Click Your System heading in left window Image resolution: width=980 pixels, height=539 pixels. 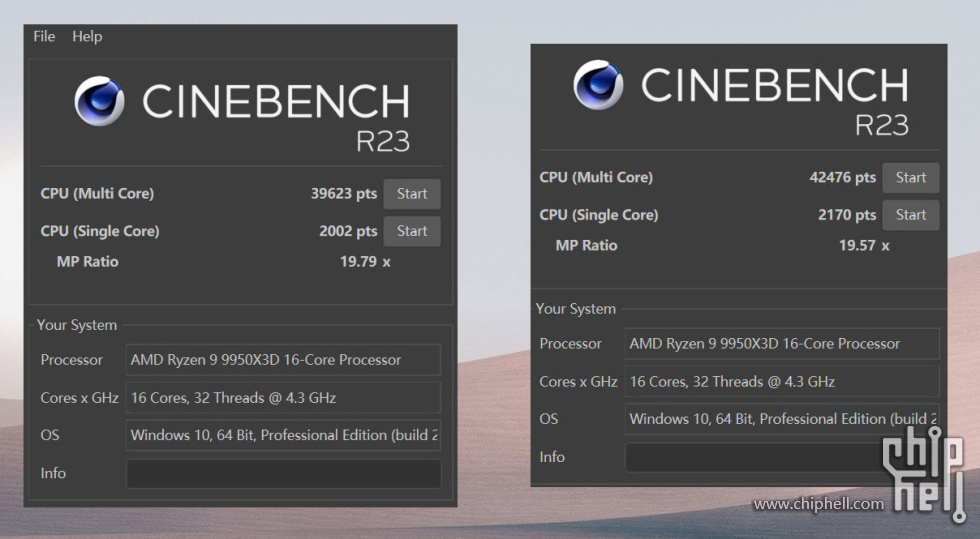(x=77, y=325)
